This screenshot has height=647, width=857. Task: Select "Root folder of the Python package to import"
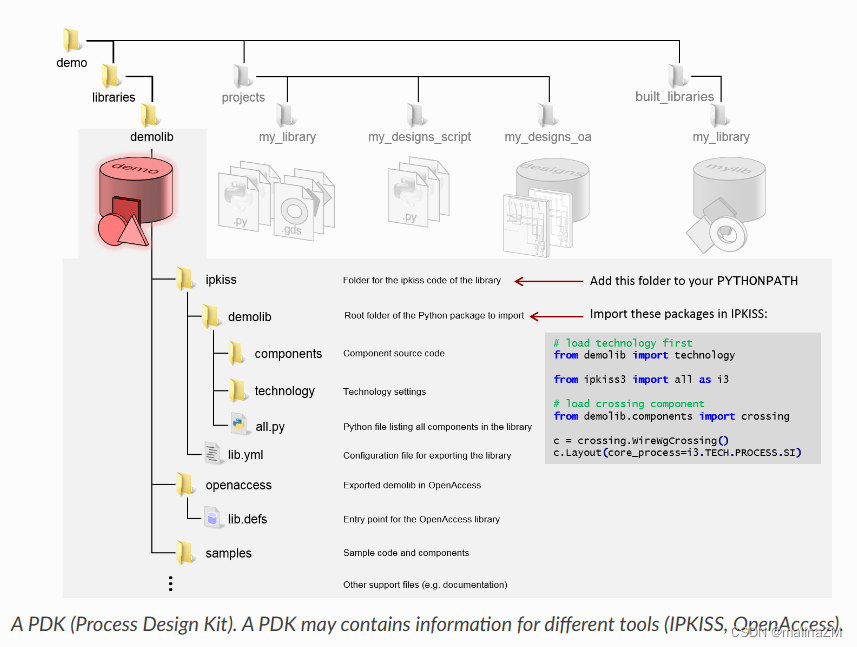click(x=434, y=315)
